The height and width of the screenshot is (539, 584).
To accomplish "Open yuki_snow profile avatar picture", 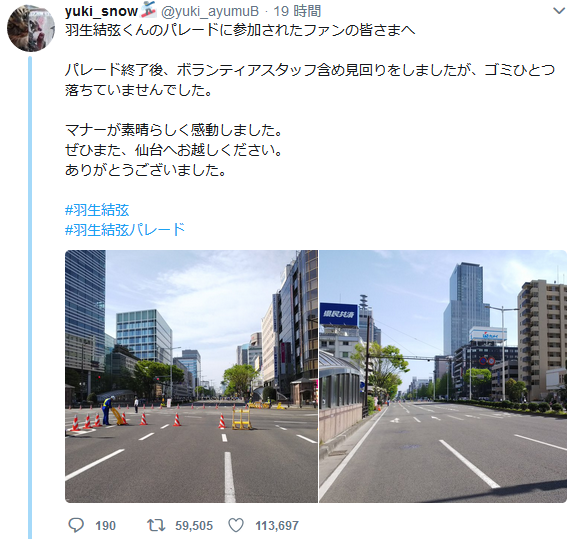I will click(31, 28).
